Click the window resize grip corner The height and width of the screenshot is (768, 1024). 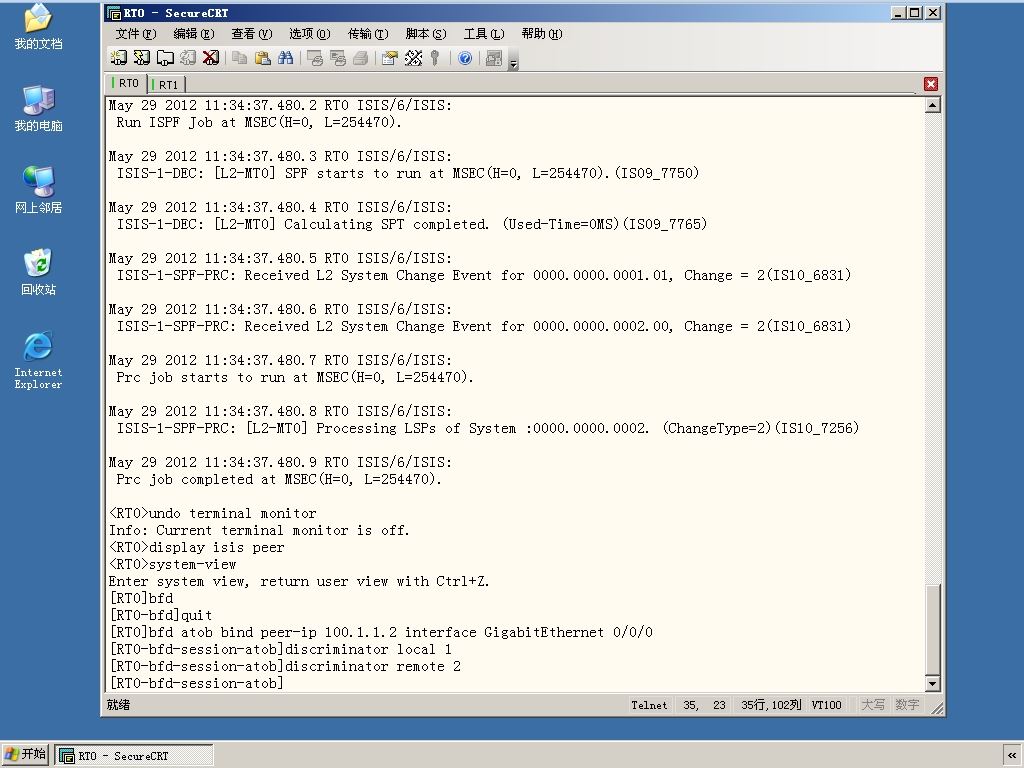[937, 709]
